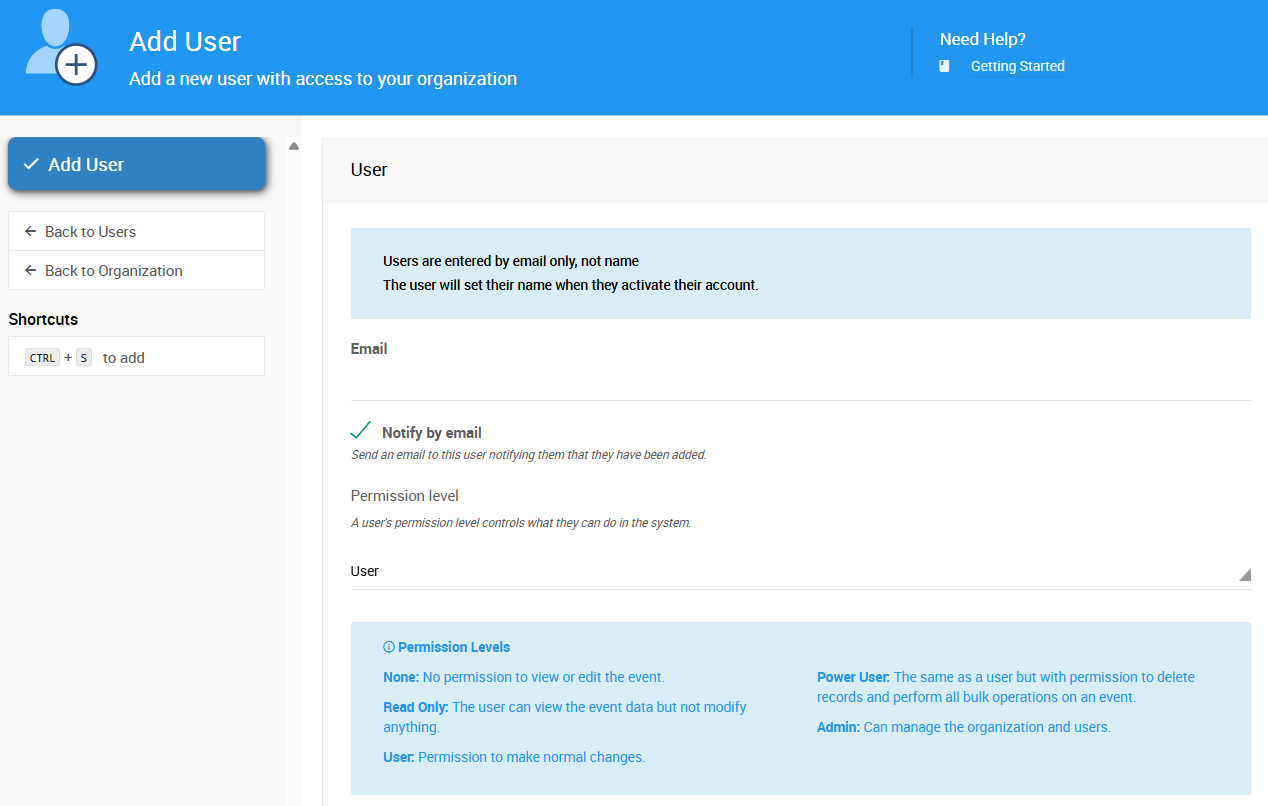This screenshot has width=1268, height=806.
Task: Click inside the Email input field
Action: point(800,380)
